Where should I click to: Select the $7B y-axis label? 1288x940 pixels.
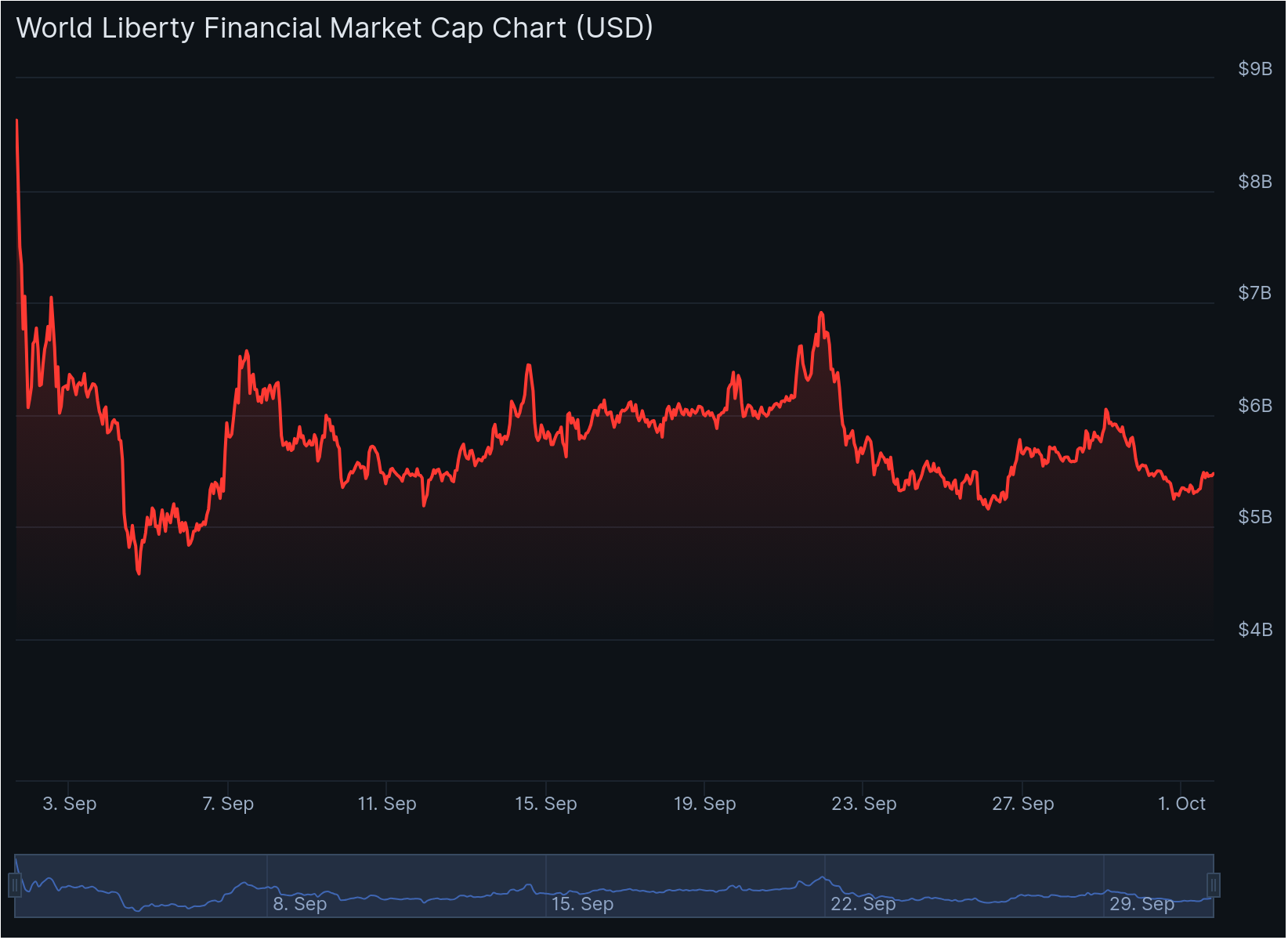click(x=1254, y=291)
